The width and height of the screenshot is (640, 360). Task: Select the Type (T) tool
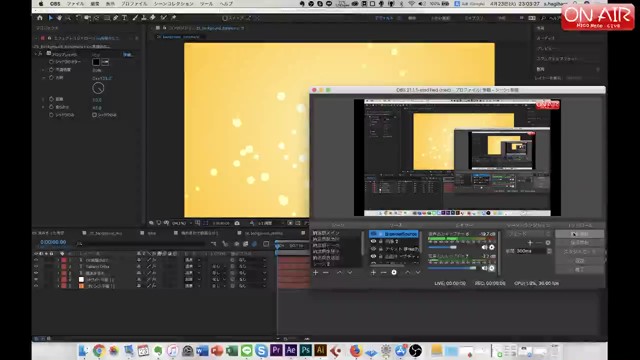coord(124,18)
